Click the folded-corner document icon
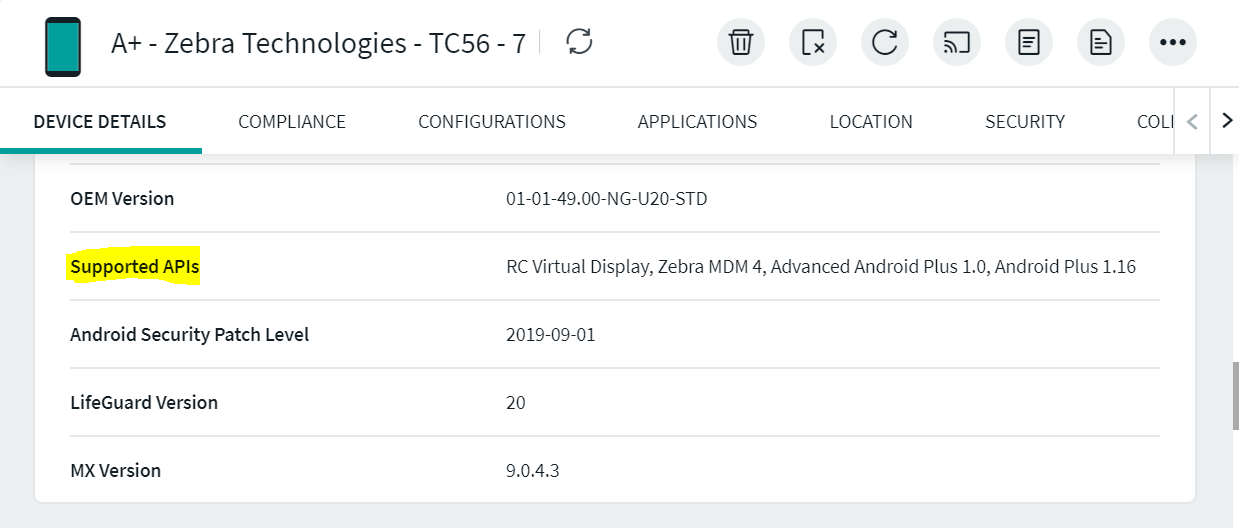The height and width of the screenshot is (528, 1239). pyautogui.click(x=1101, y=43)
